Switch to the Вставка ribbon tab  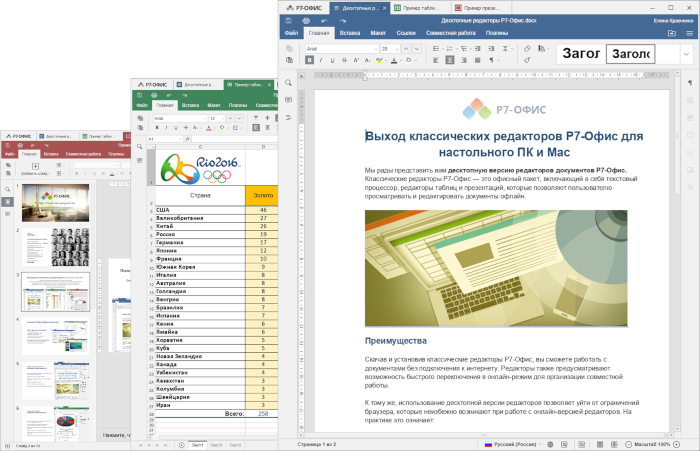click(349, 33)
